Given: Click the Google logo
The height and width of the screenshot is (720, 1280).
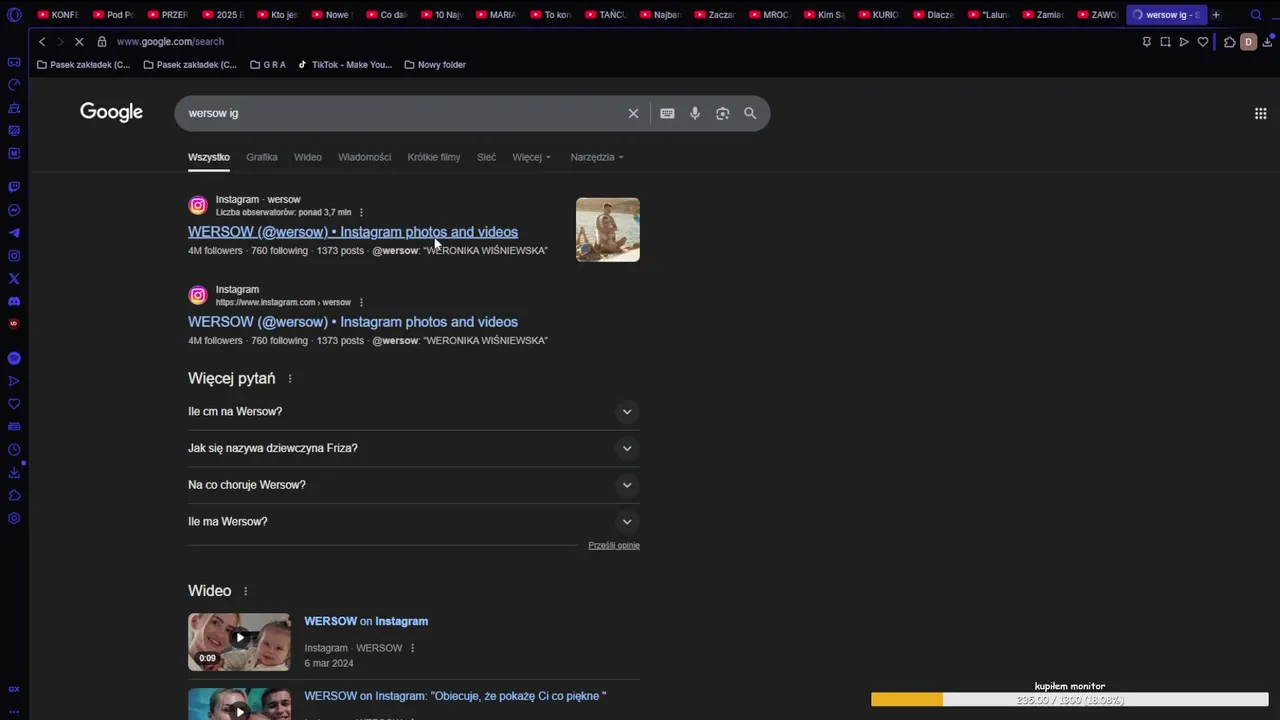Looking at the screenshot, I should coord(111,112).
